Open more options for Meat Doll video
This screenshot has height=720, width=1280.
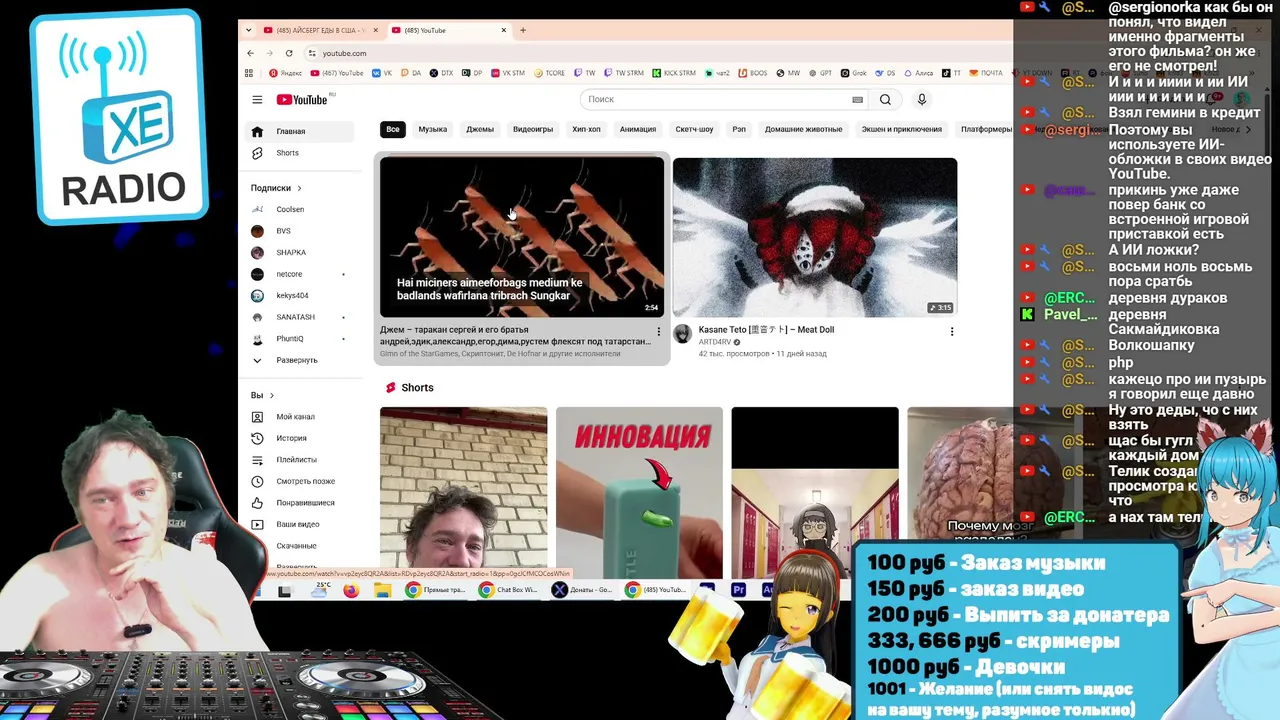click(951, 331)
